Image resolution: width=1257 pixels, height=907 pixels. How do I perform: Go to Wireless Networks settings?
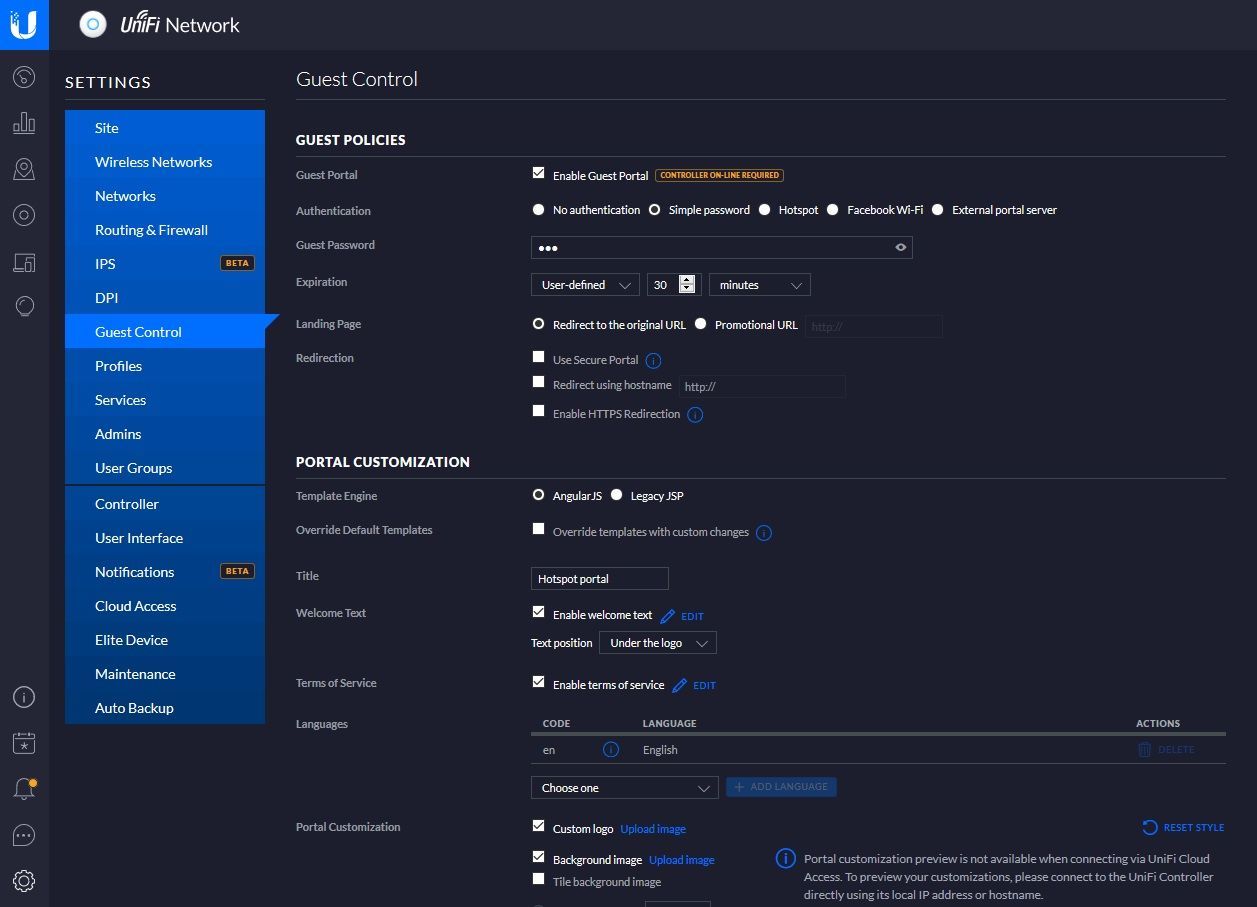153,162
